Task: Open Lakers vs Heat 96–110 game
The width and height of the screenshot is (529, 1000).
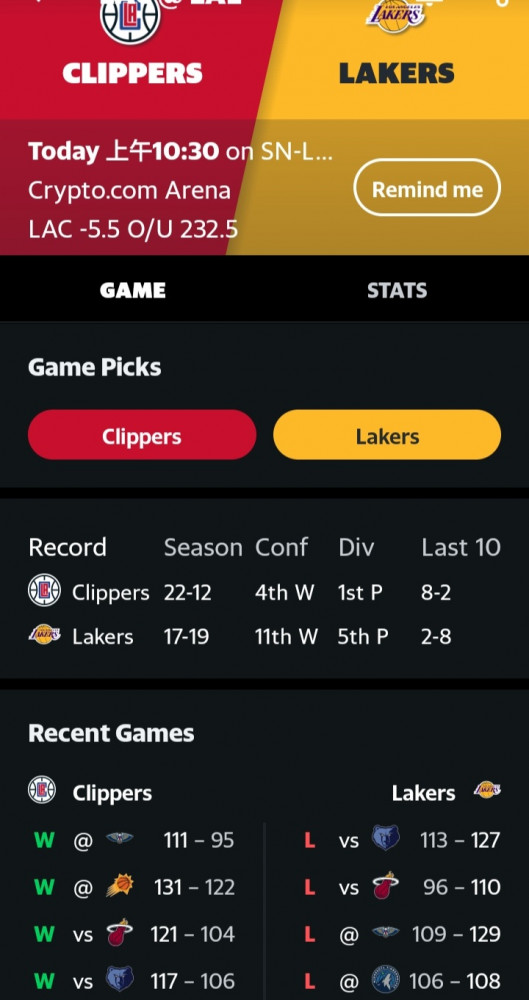Action: tap(403, 886)
